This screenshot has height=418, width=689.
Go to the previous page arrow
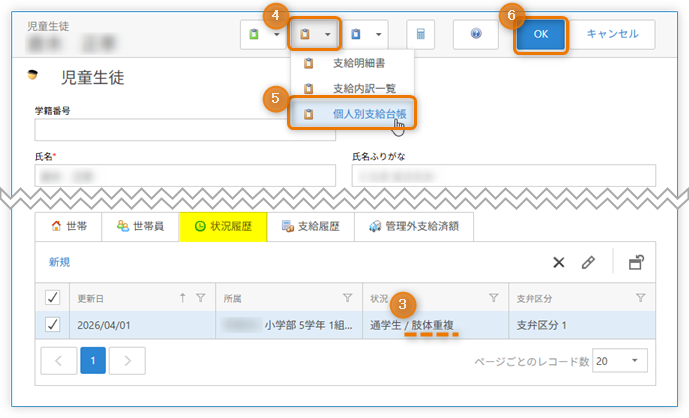[59, 360]
